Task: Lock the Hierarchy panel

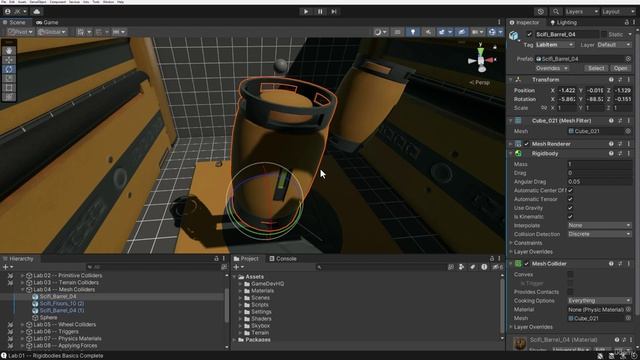Action: point(216,259)
